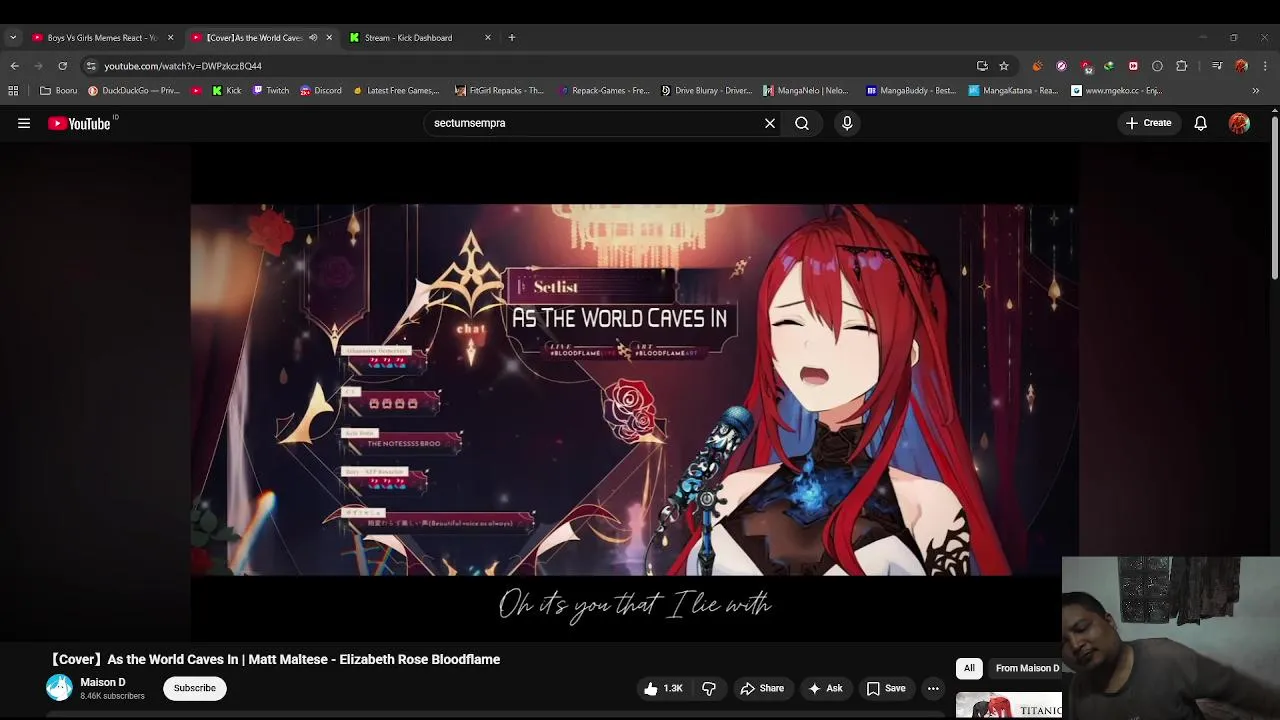
Task: Mute the playing tab via speaker icon
Action: point(313,38)
